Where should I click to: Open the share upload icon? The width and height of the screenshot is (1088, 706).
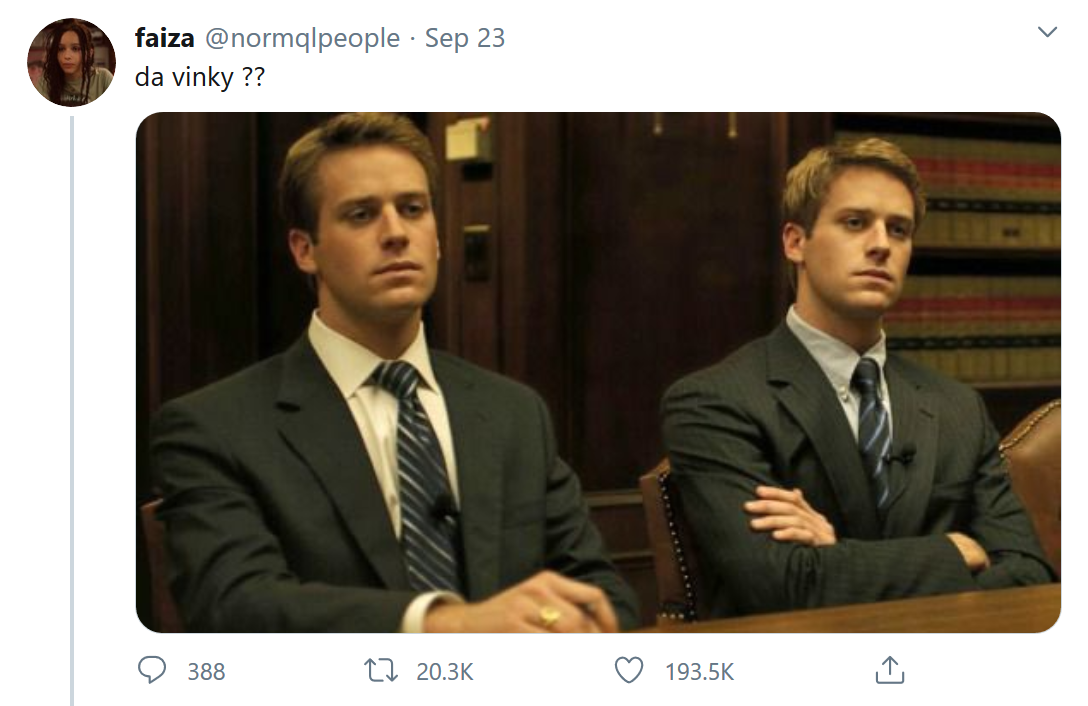tap(890, 671)
